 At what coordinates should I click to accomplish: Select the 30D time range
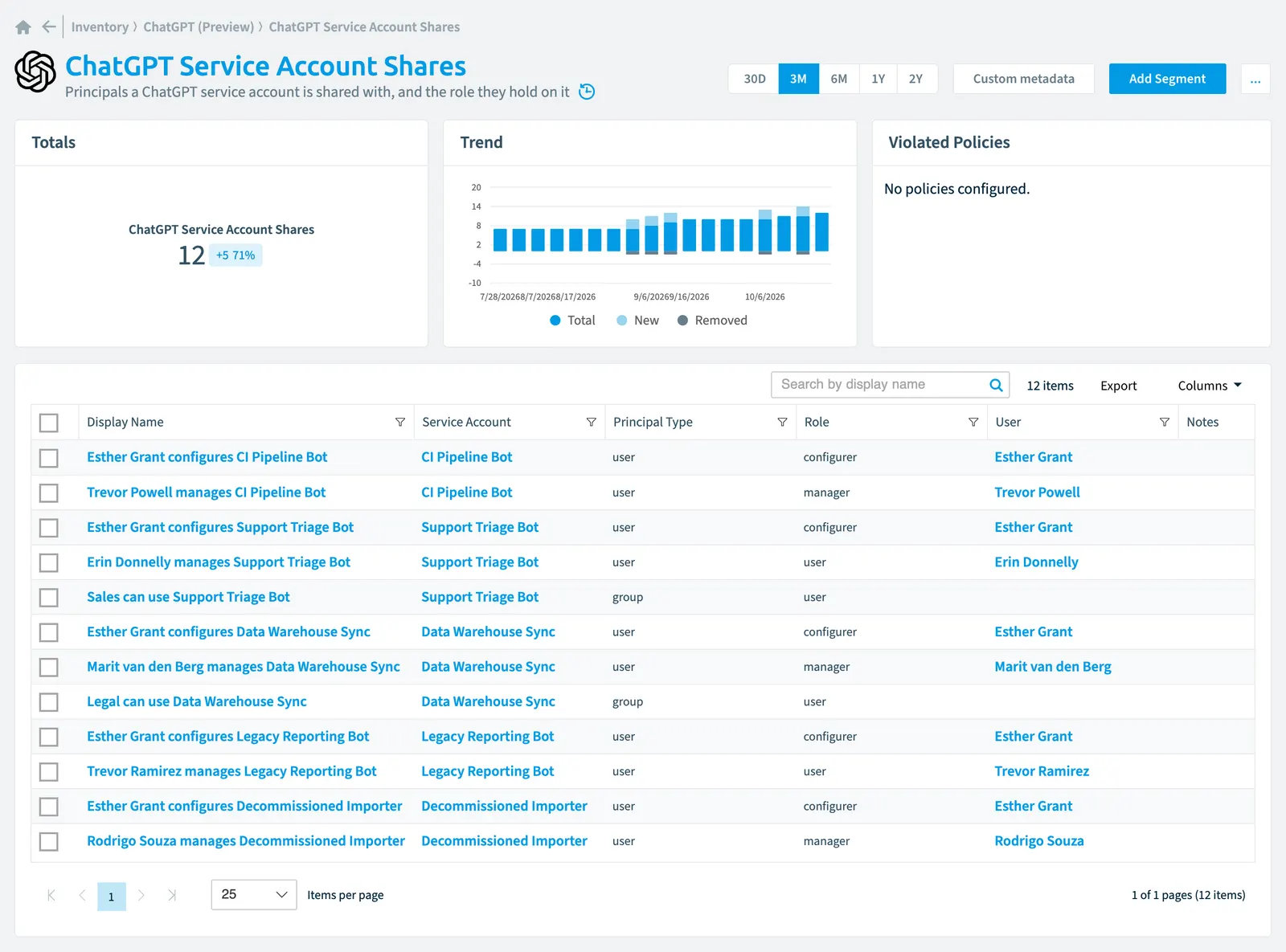754,79
